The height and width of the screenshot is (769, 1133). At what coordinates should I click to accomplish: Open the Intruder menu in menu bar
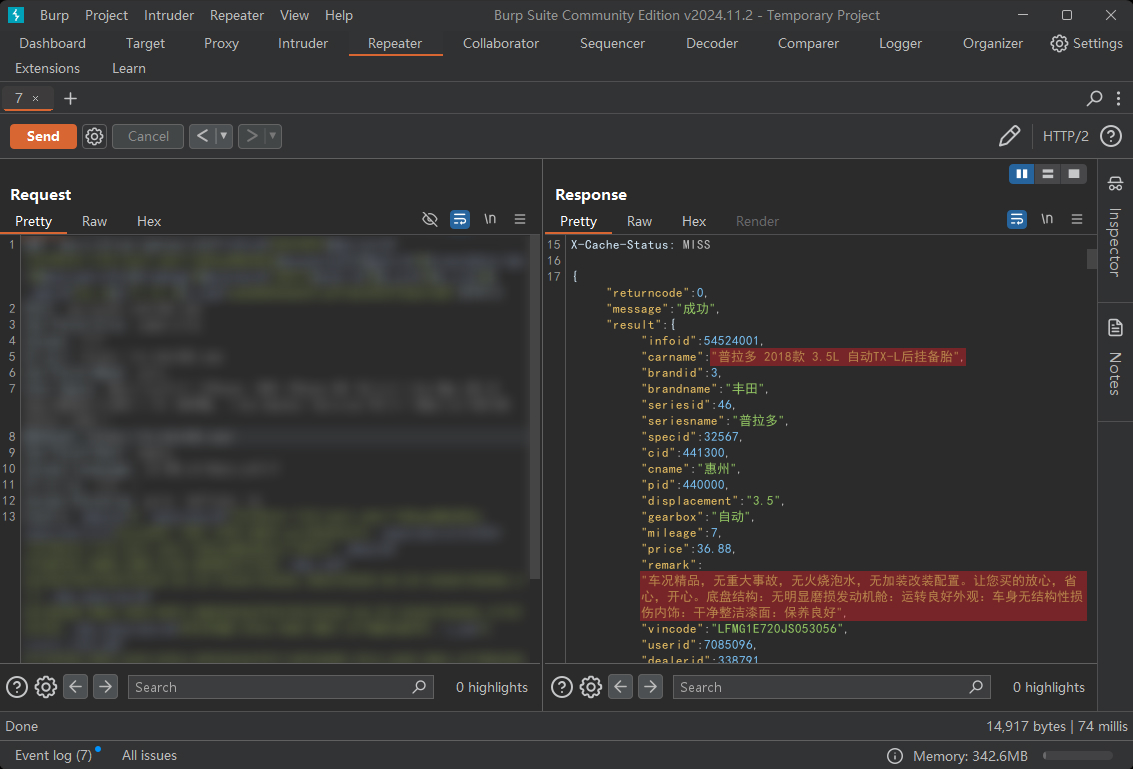coord(169,15)
